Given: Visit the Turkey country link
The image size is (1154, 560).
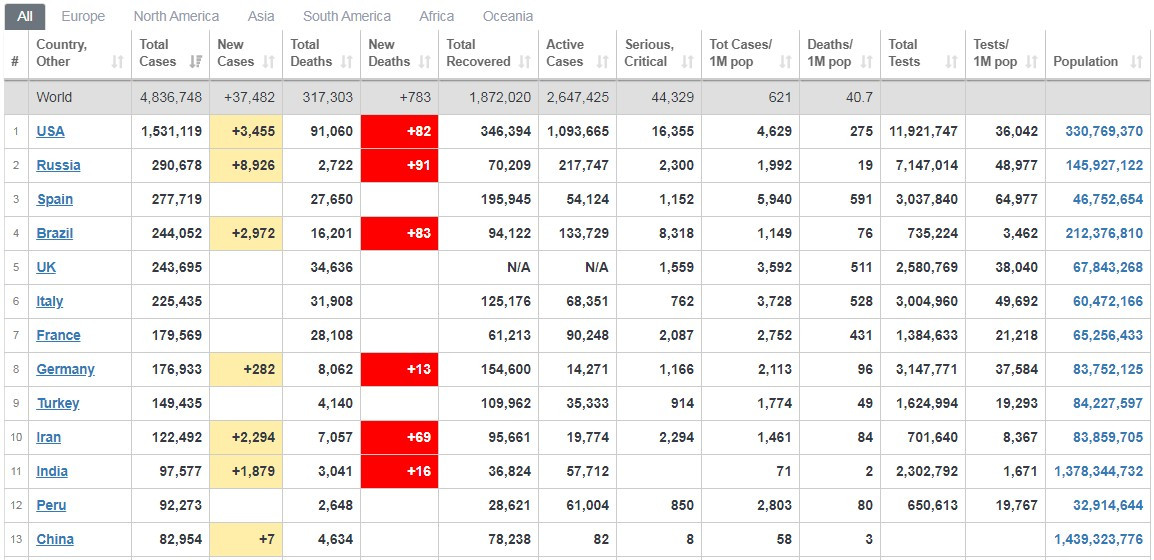Looking at the screenshot, I should (x=57, y=403).
